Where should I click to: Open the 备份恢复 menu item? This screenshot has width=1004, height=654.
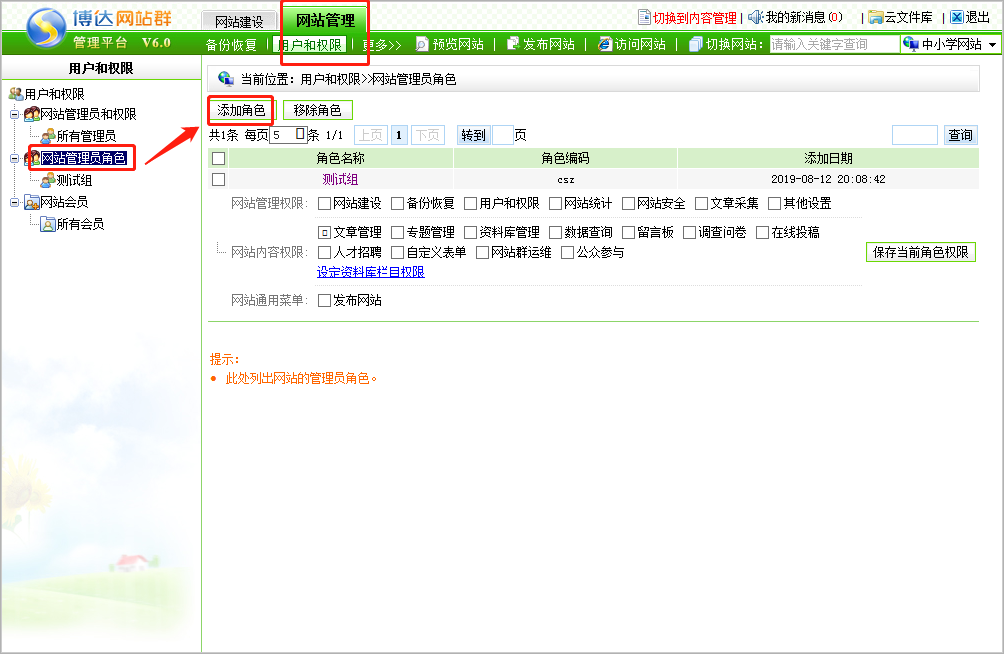(231, 45)
